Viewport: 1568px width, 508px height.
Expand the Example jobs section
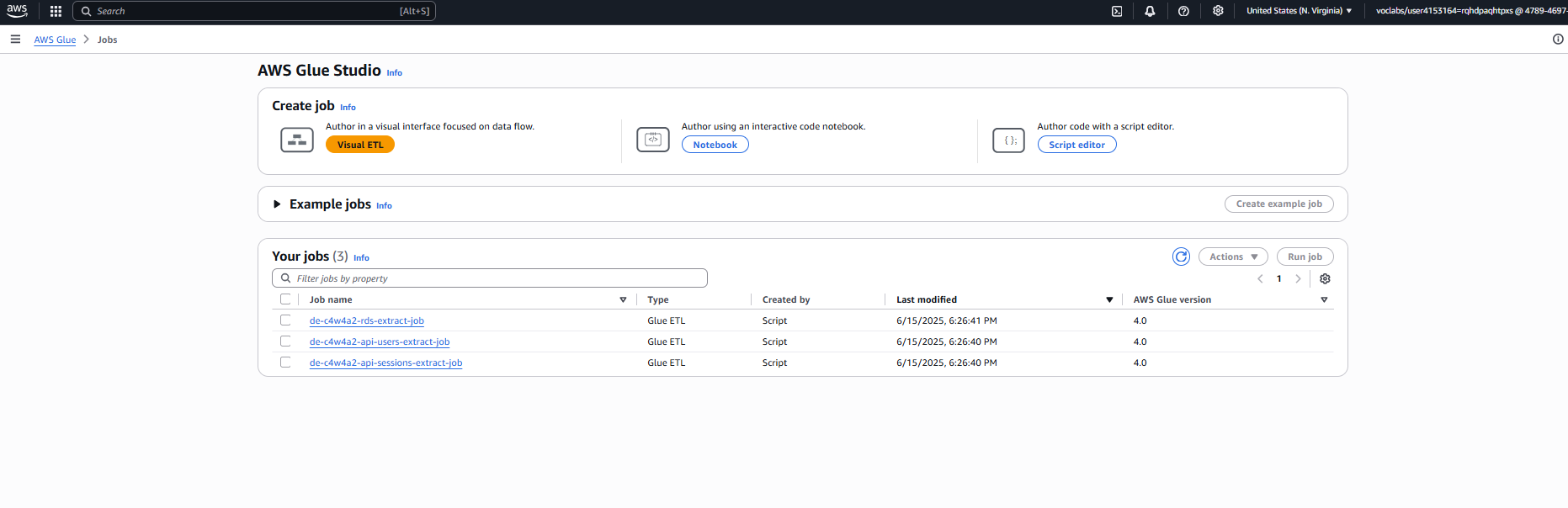[x=277, y=204]
